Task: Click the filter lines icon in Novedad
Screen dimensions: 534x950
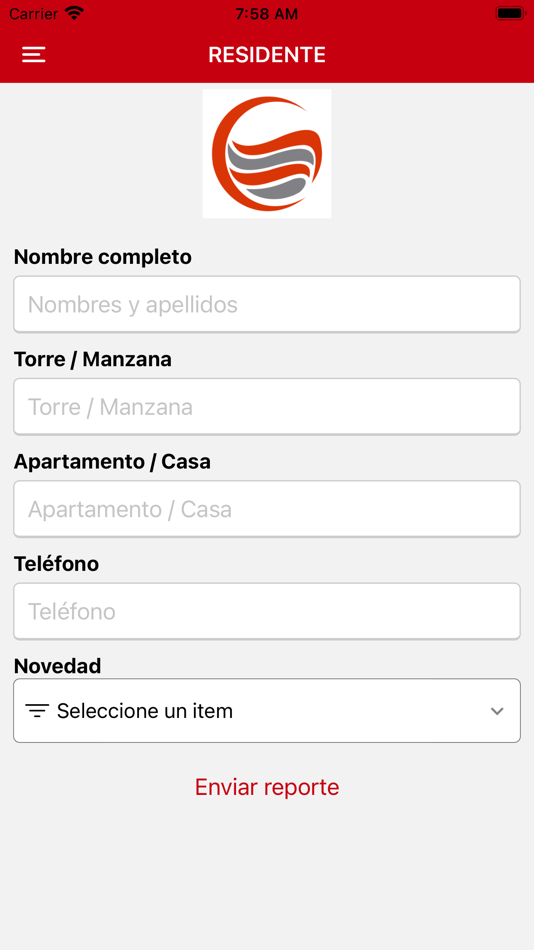Action: 37,711
